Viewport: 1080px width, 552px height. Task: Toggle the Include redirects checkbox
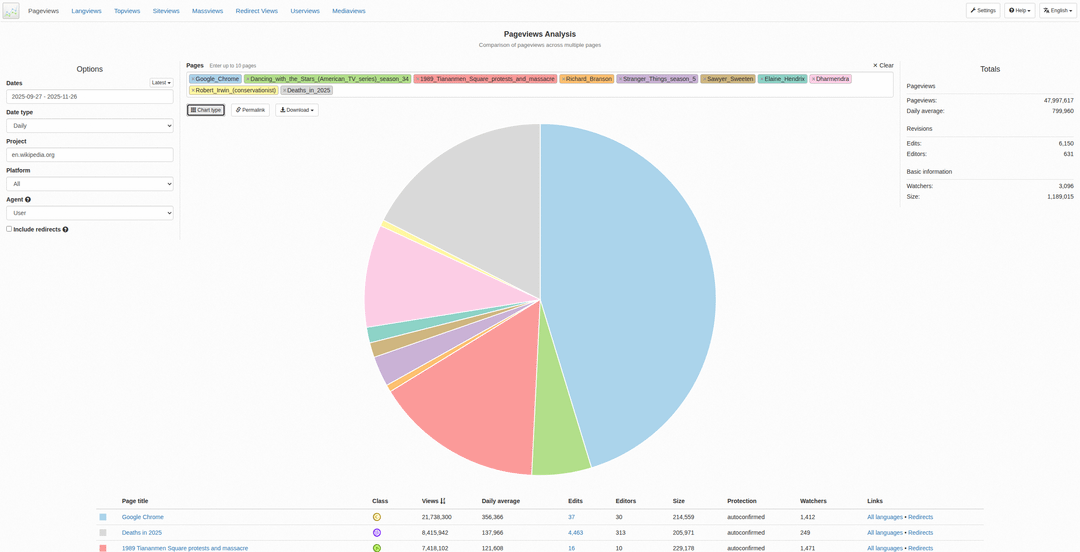tap(9, 229)
